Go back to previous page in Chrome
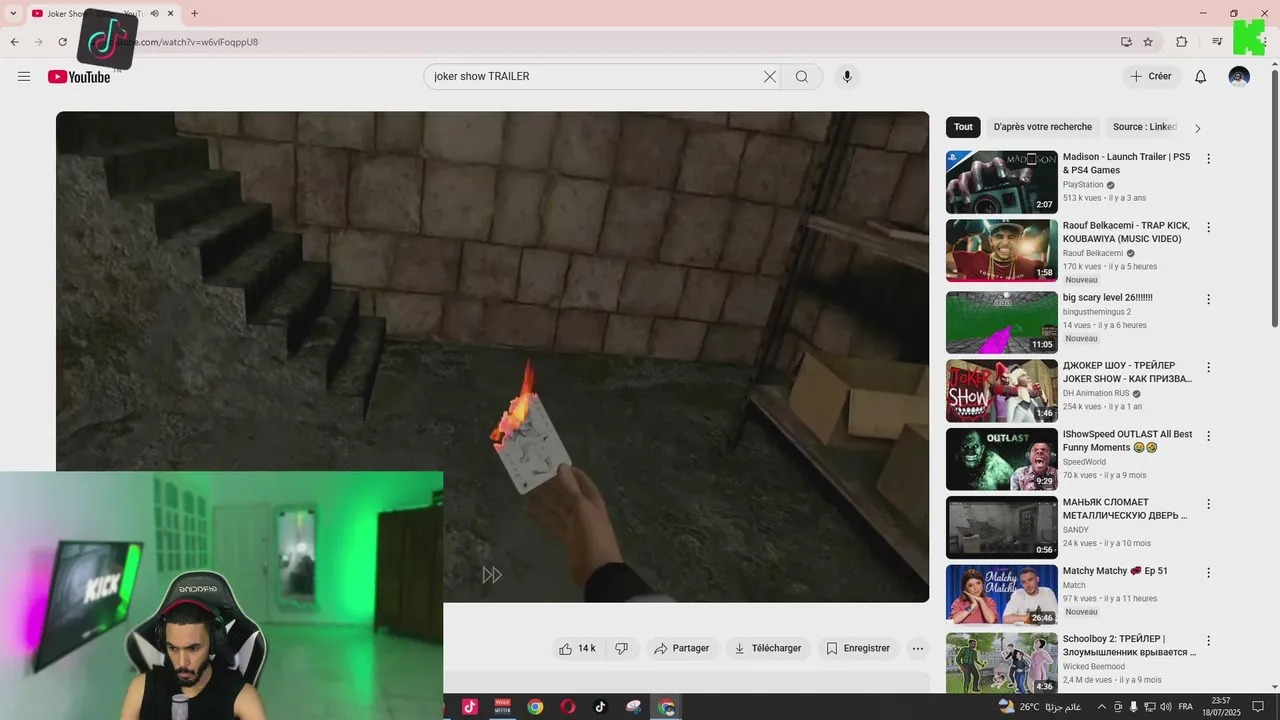 point(14,42)
